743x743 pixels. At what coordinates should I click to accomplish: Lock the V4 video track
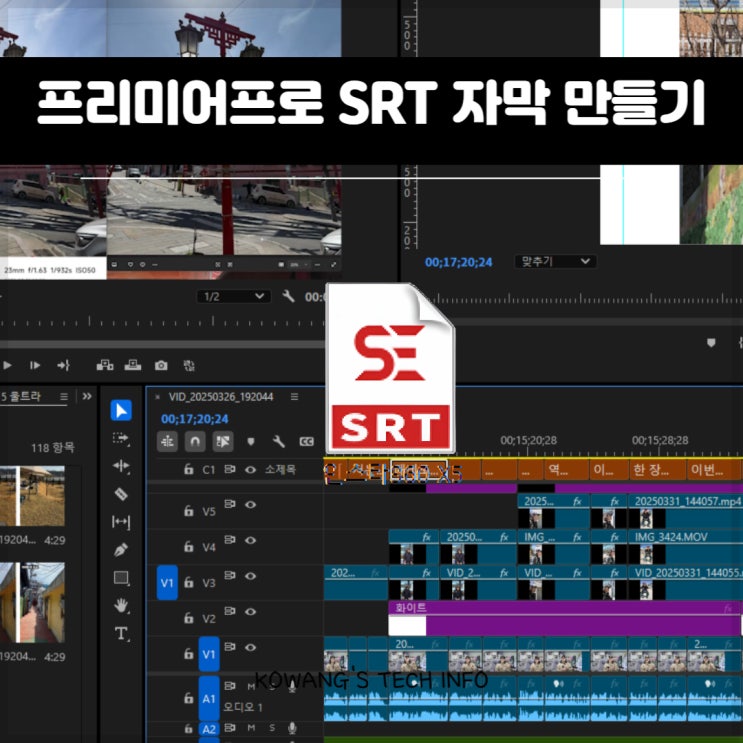coord(189,546)
